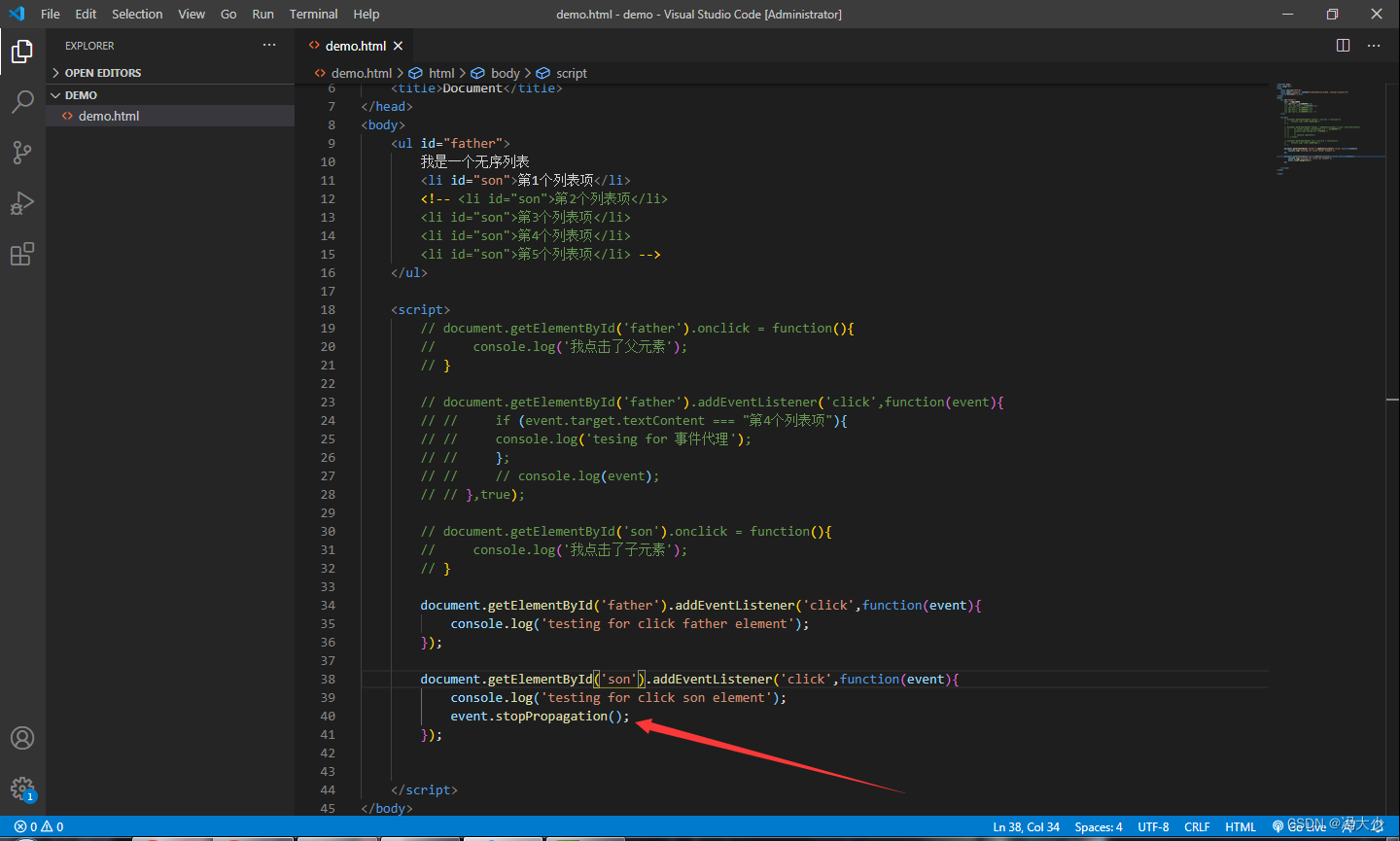
Task: Open the Go menu
Action: coord(228,14)
